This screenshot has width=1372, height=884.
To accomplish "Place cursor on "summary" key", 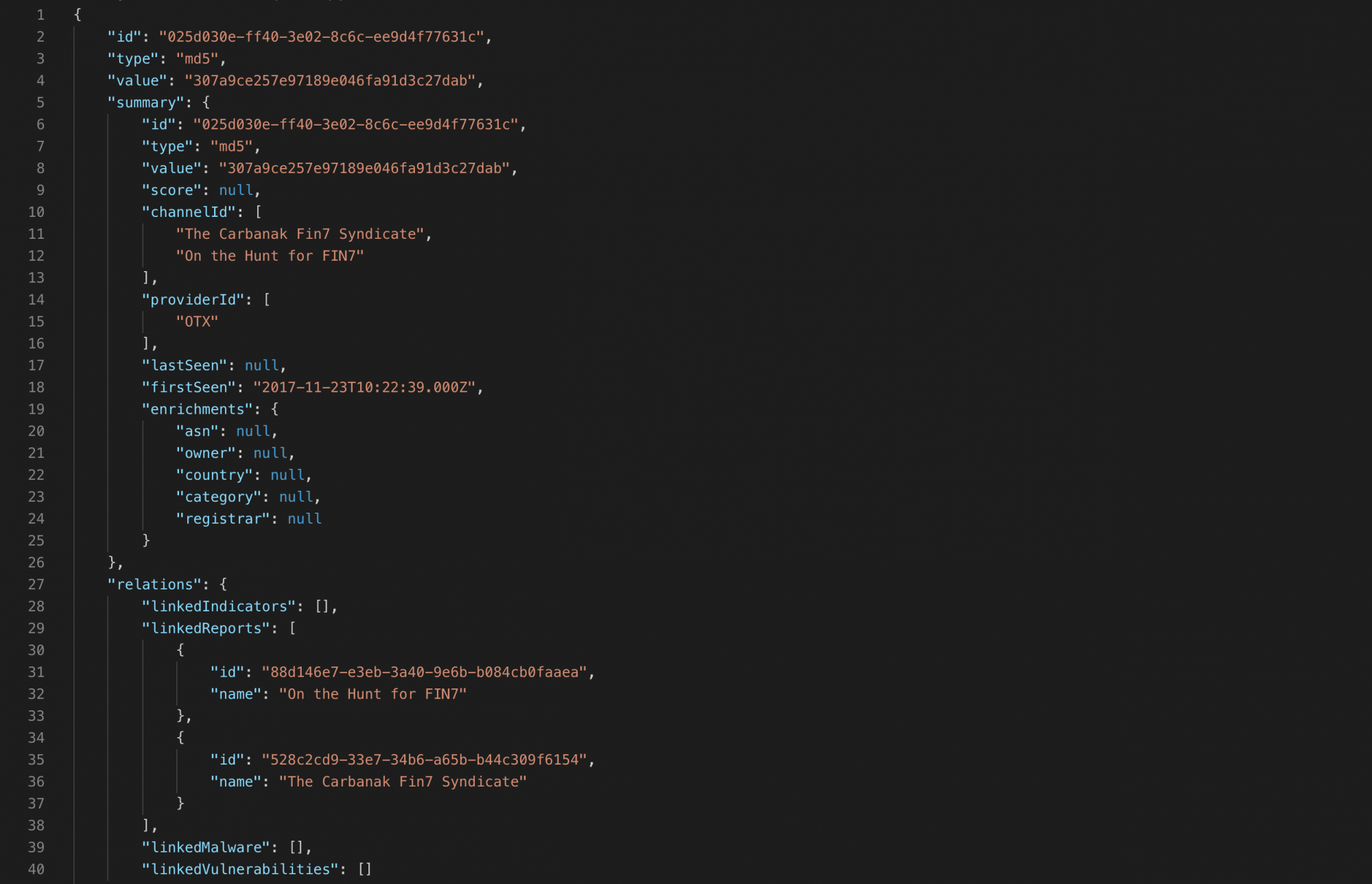I will coord(145,102).
